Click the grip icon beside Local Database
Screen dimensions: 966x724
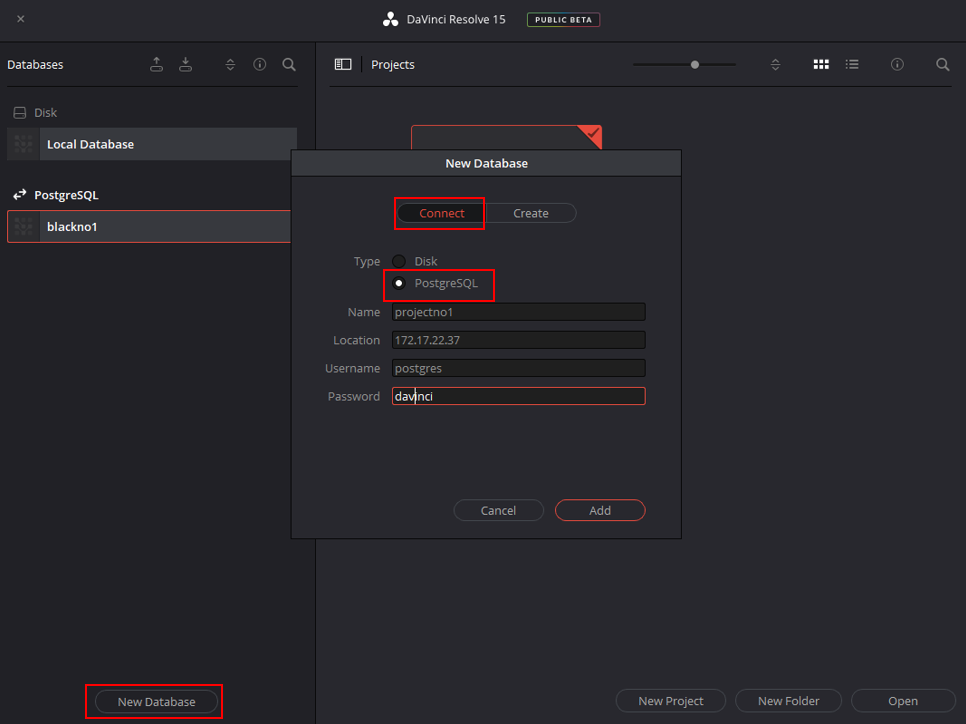point(23,144)
